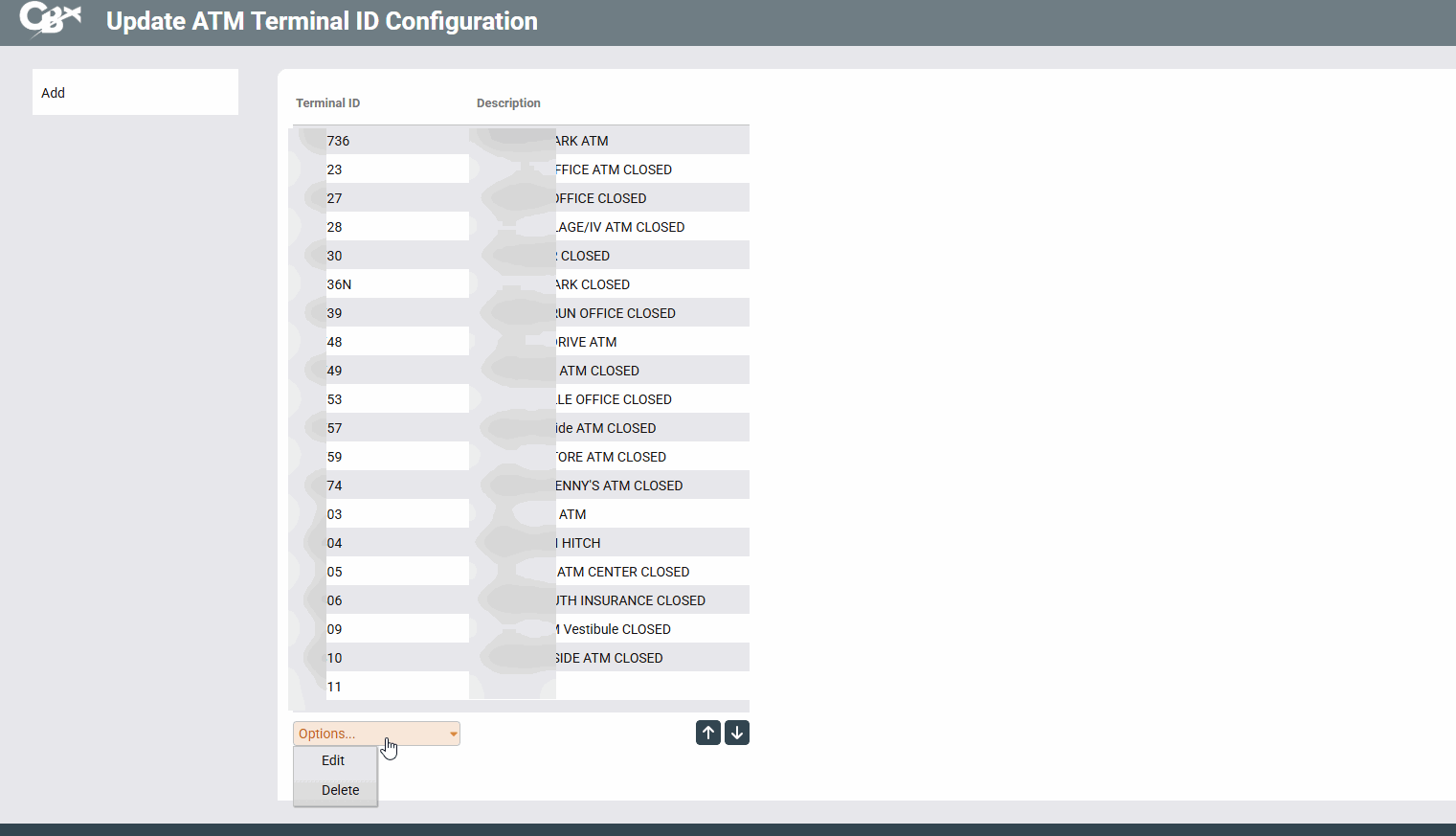This screenshot has height=836, width=1456.
Task: Choose Delete from the options menu
Action: [x=340, y=790]
